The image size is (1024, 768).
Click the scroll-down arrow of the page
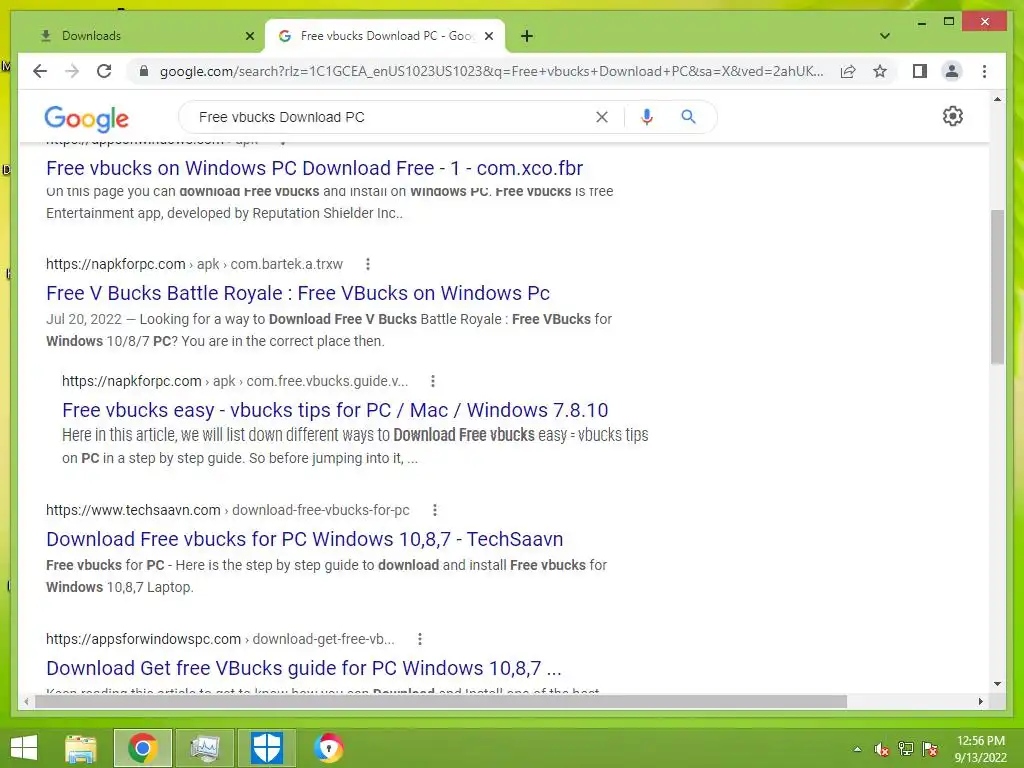[997, 684]
